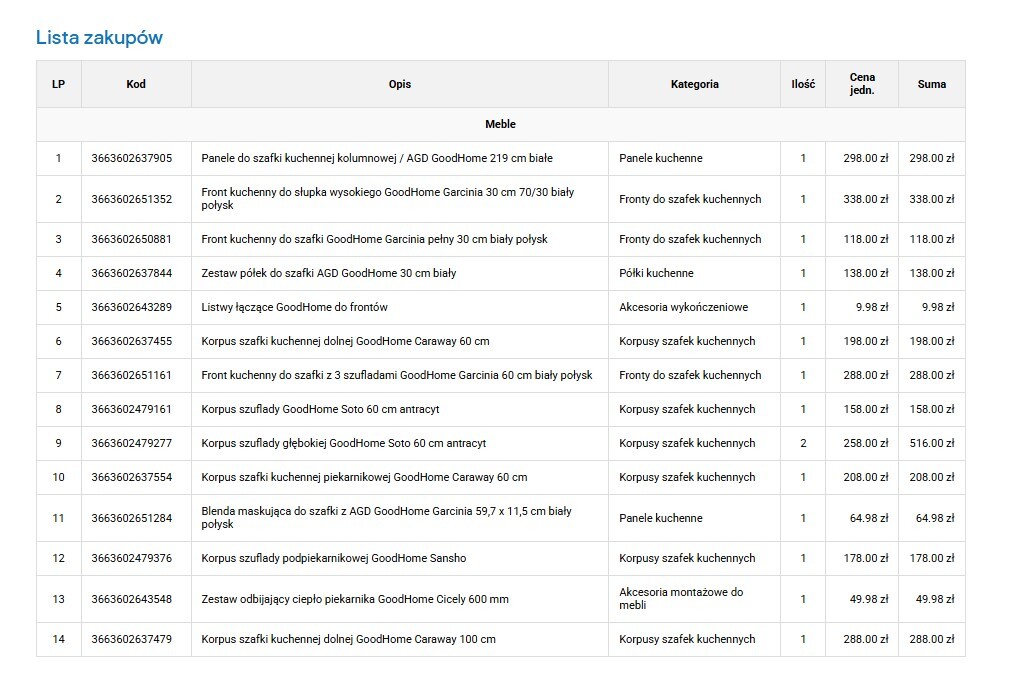This screenshot has width=1024, height=698.
Task: Click description "Listwy łączące GoodHome do frontów"
Action: coord(294,307)
